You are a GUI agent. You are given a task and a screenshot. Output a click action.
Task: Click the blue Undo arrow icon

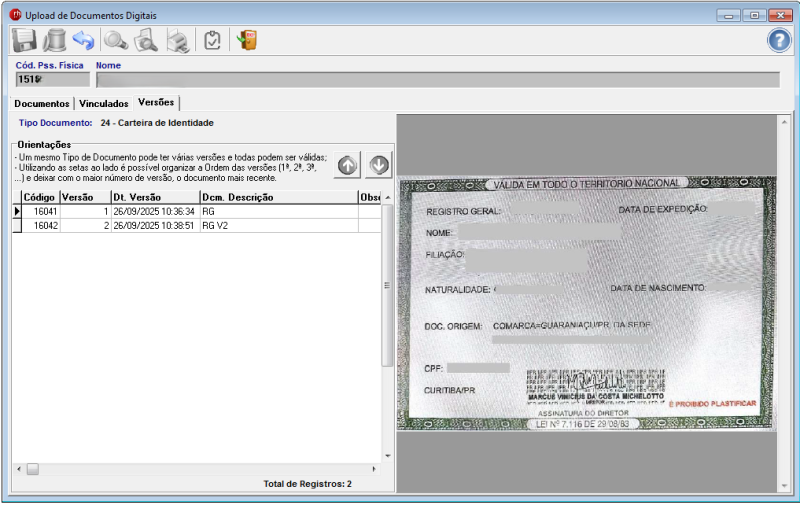84,40
